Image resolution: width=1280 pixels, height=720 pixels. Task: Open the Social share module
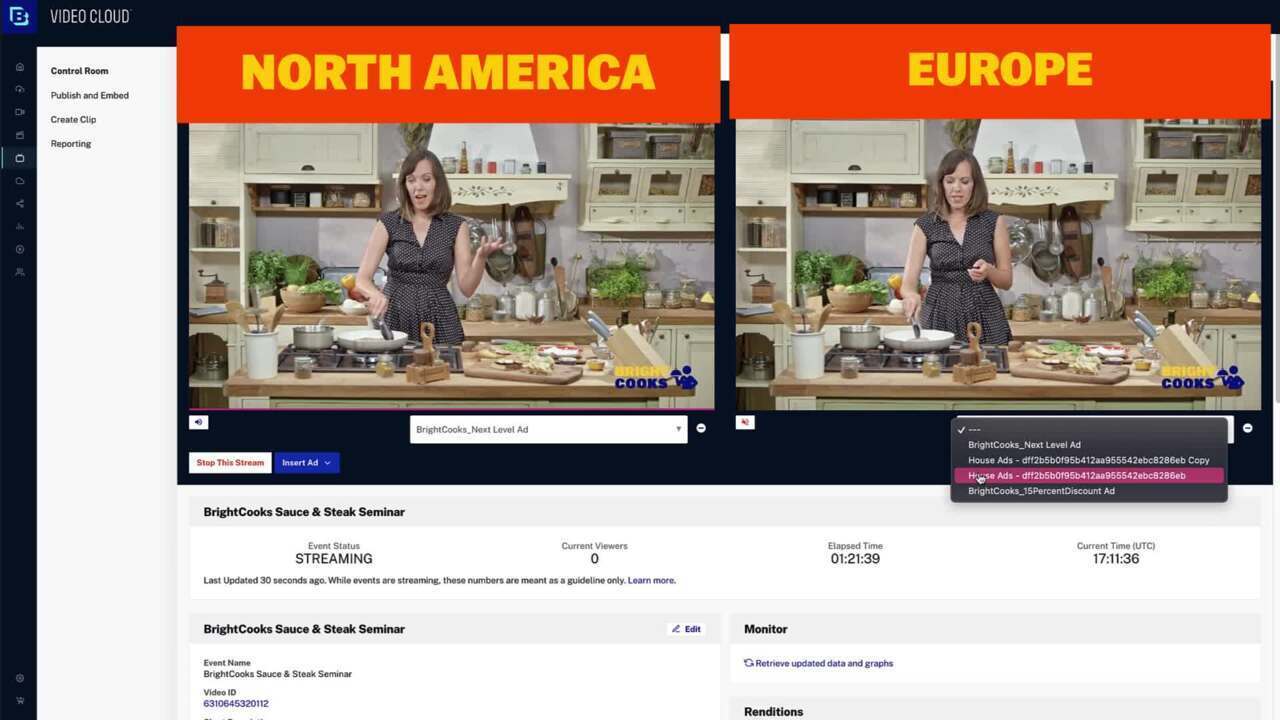[20, 203]
